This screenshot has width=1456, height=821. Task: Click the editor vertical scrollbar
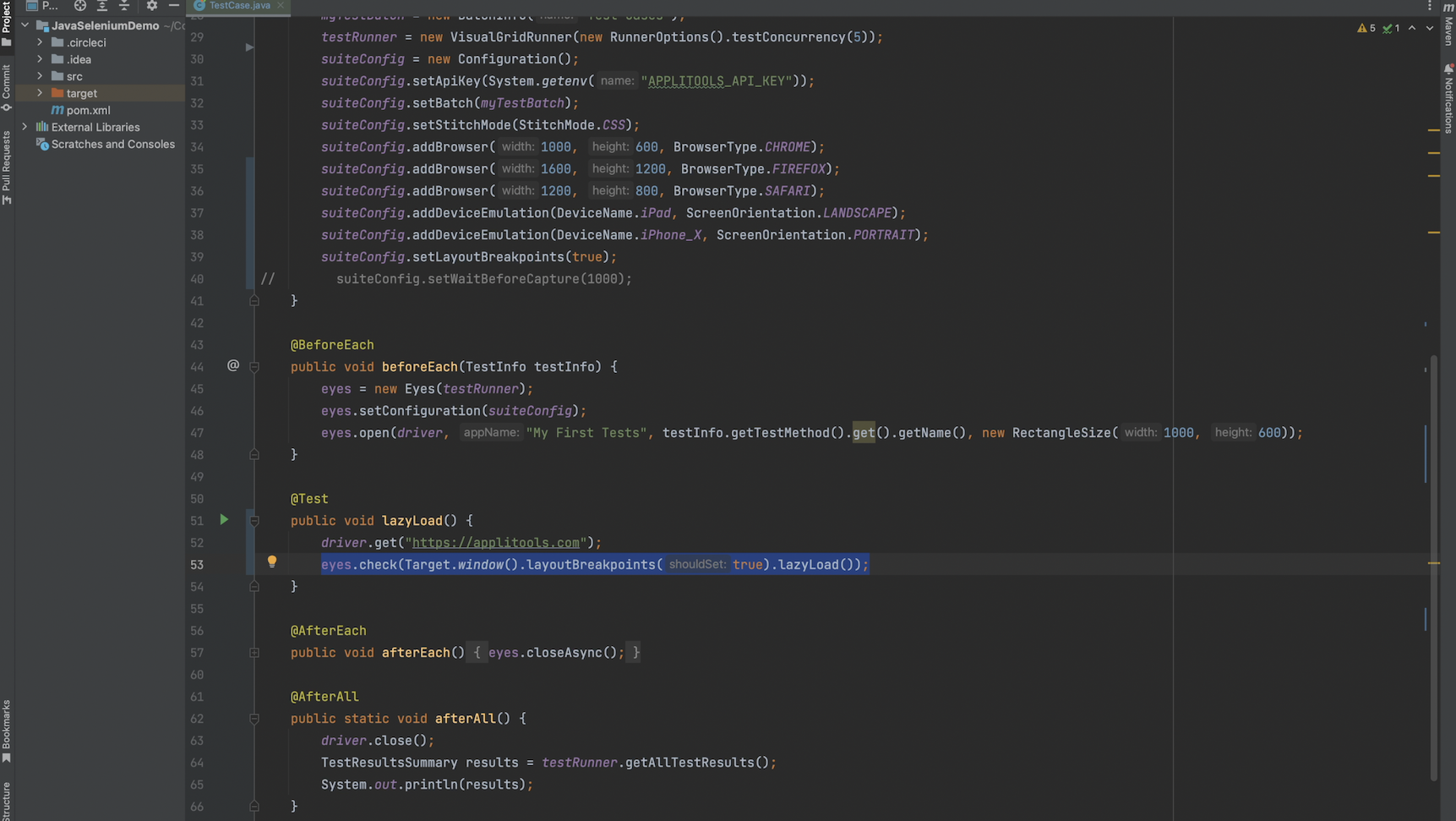(1433, 568)
